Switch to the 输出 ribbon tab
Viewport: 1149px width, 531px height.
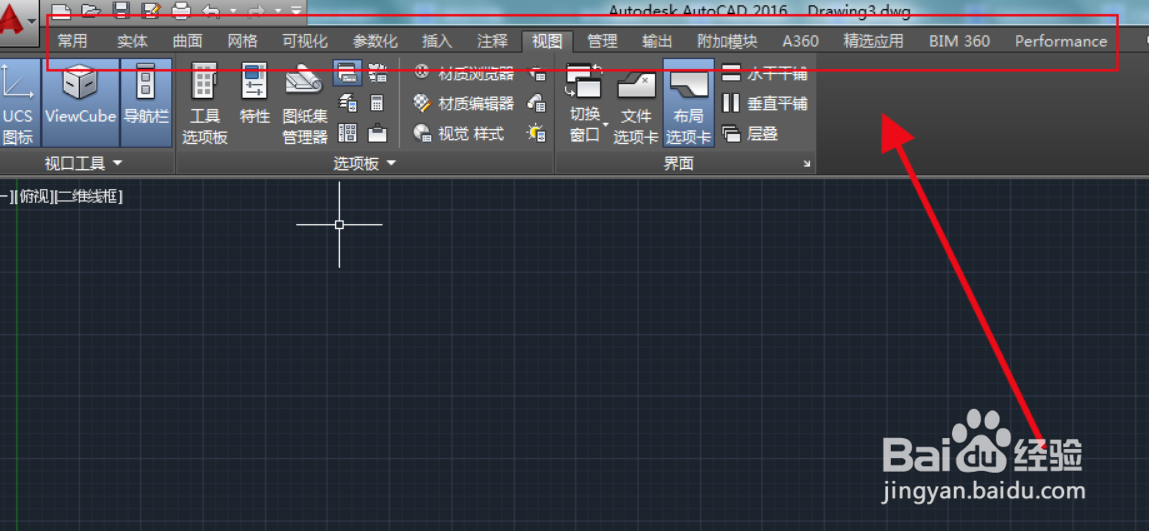(x=657, y=41)
